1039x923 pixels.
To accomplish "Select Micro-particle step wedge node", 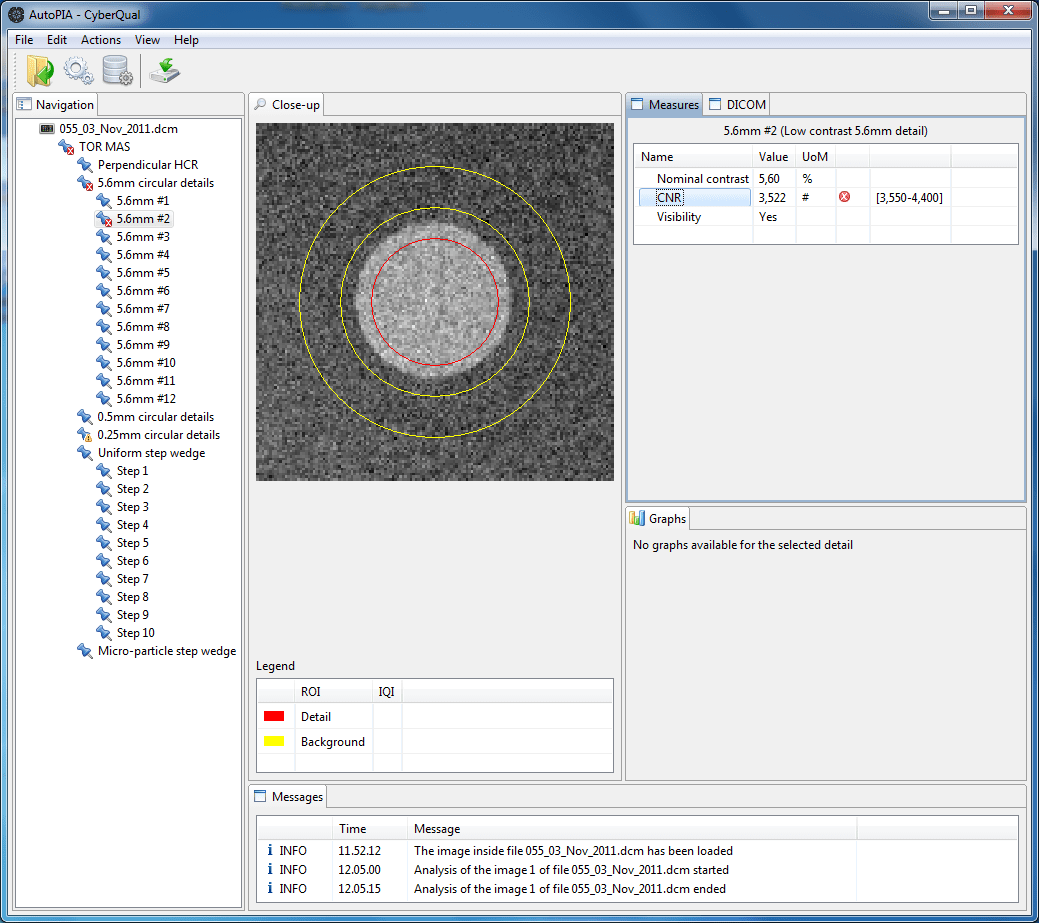I will 166,651.
